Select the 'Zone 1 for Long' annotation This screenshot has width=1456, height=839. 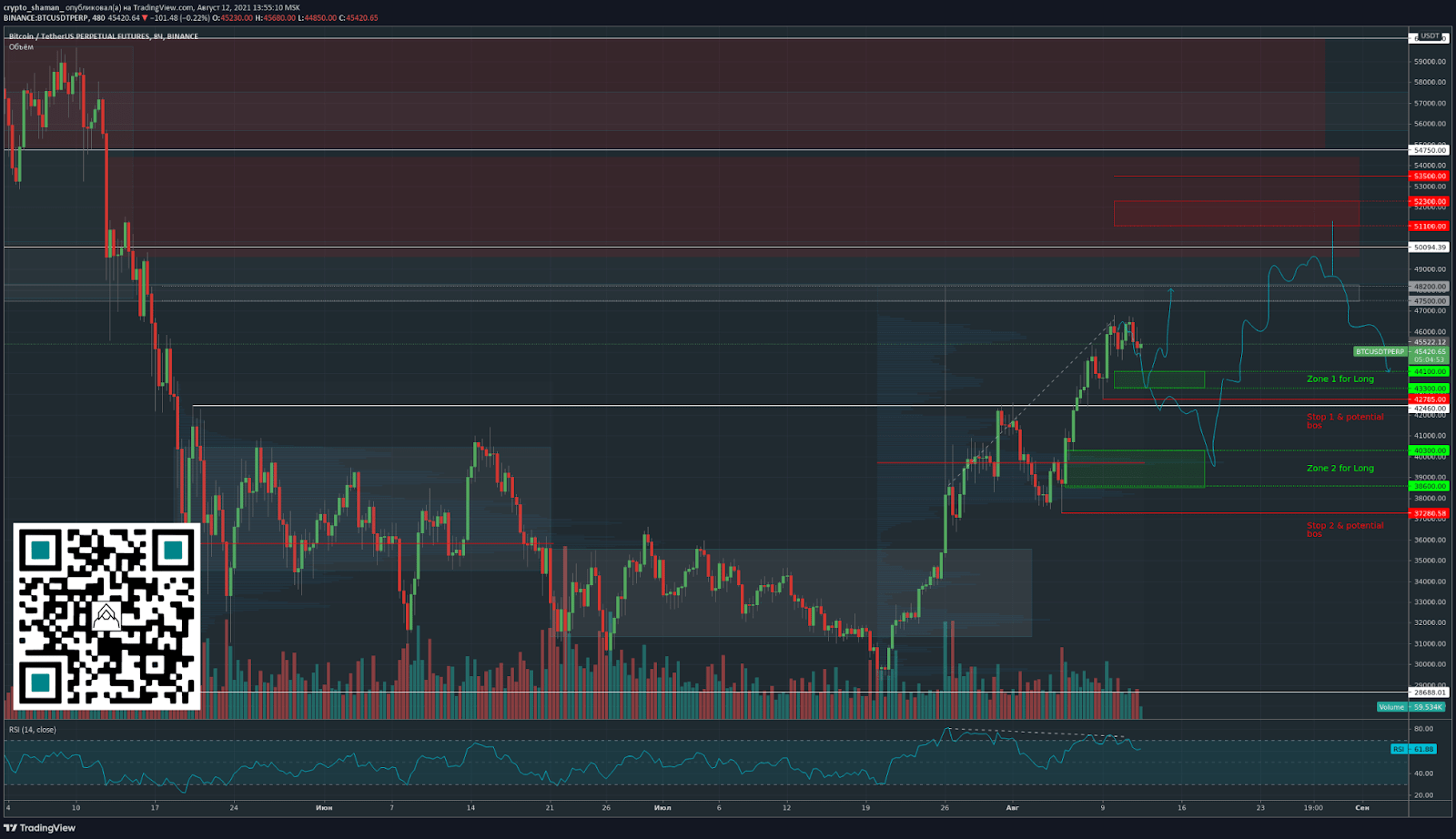tap(1340, 379)
